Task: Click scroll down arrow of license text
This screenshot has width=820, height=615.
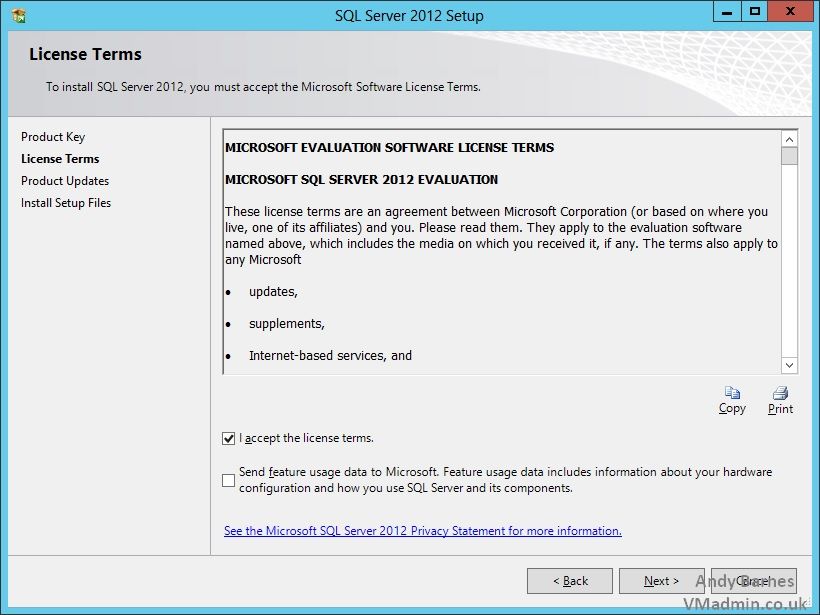Action: coord(790,365)
